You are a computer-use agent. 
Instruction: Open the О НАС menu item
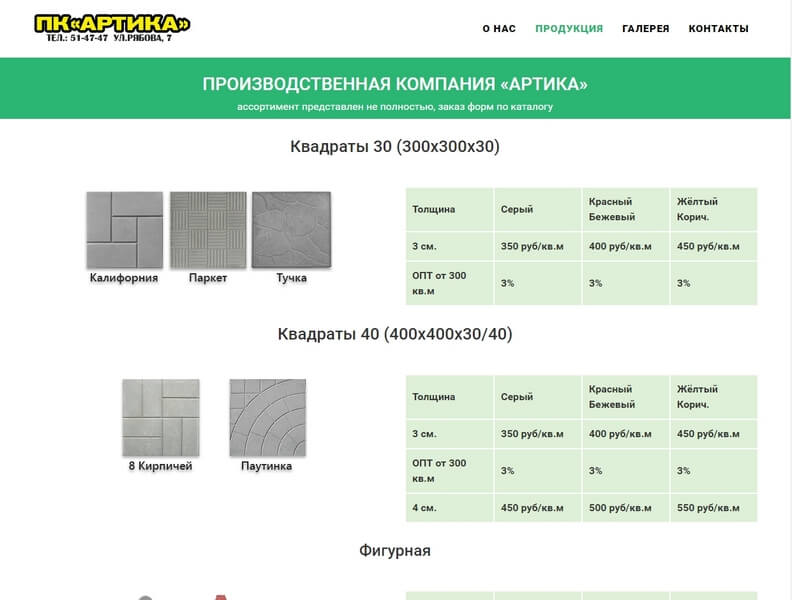(499, 29)
